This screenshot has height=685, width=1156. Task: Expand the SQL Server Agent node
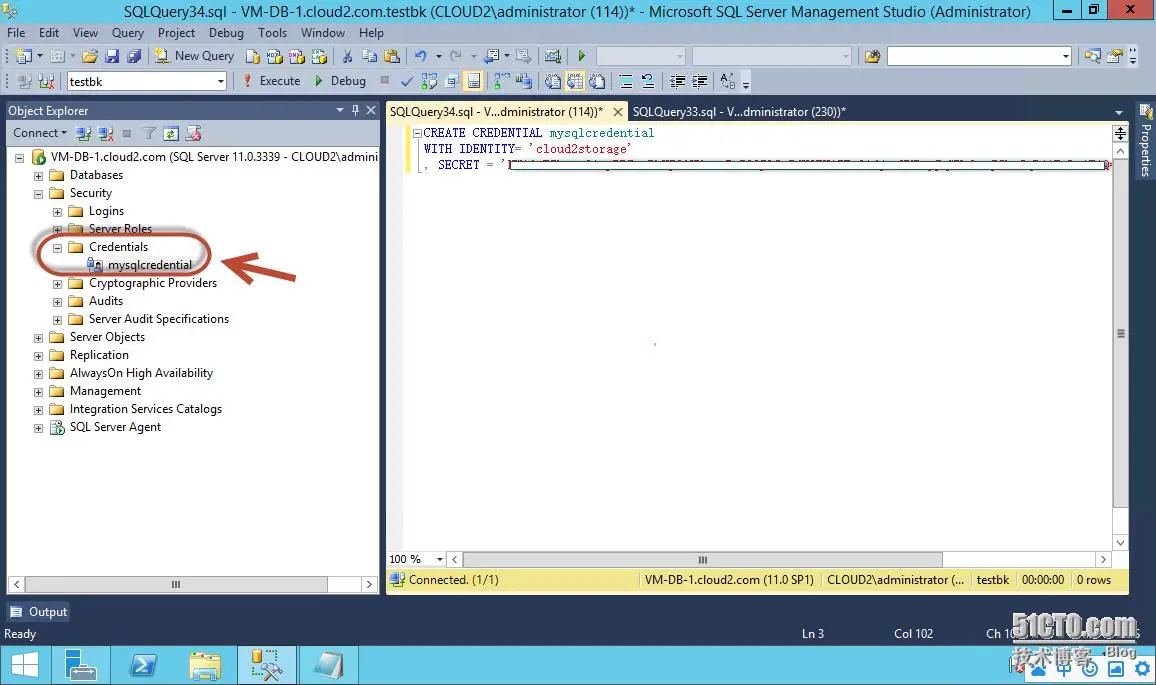(38, 428)
